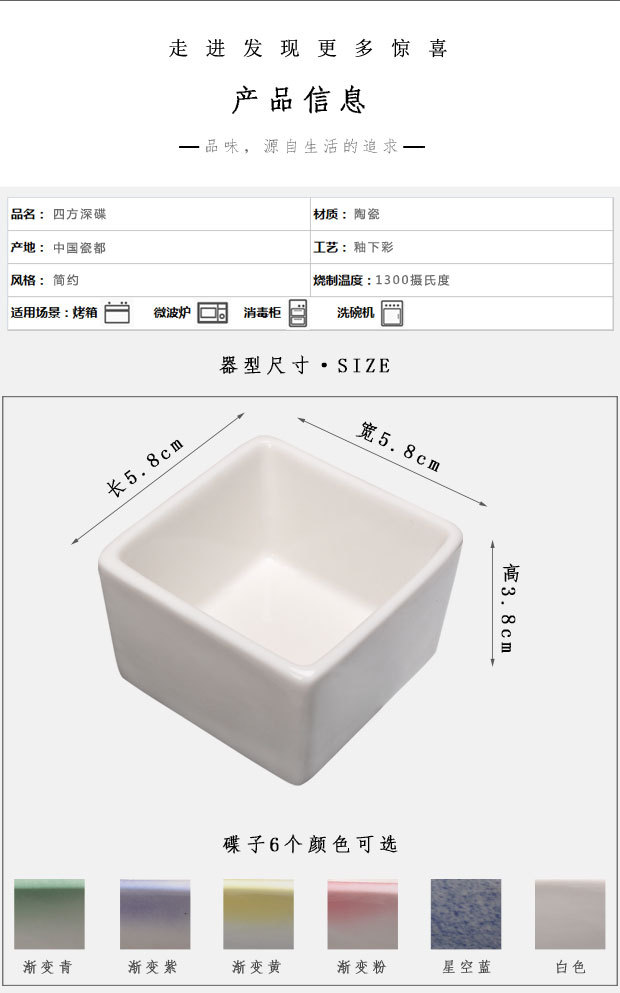Click the 烧制温度 1300摄氏度 cell
Viewport: 620px width, 993px height.
point(462,280)
